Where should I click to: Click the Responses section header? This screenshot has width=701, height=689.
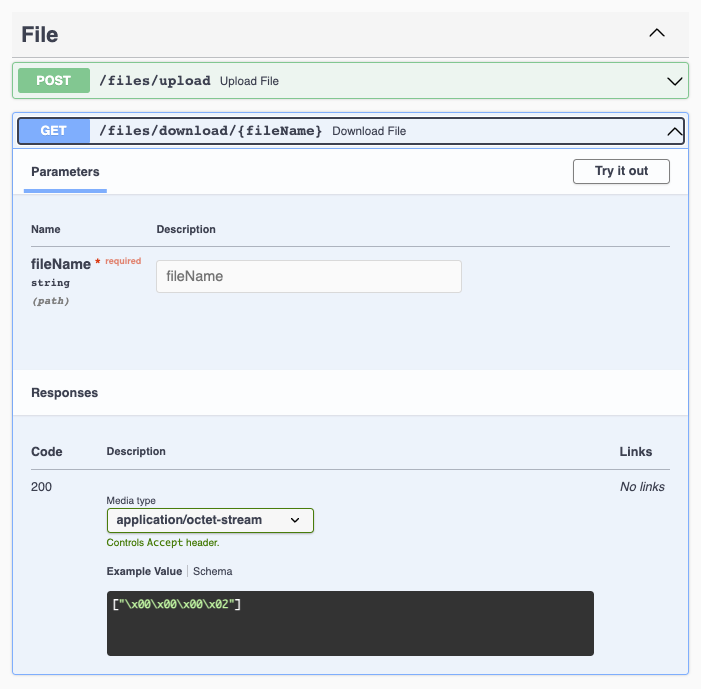point(65,393)
